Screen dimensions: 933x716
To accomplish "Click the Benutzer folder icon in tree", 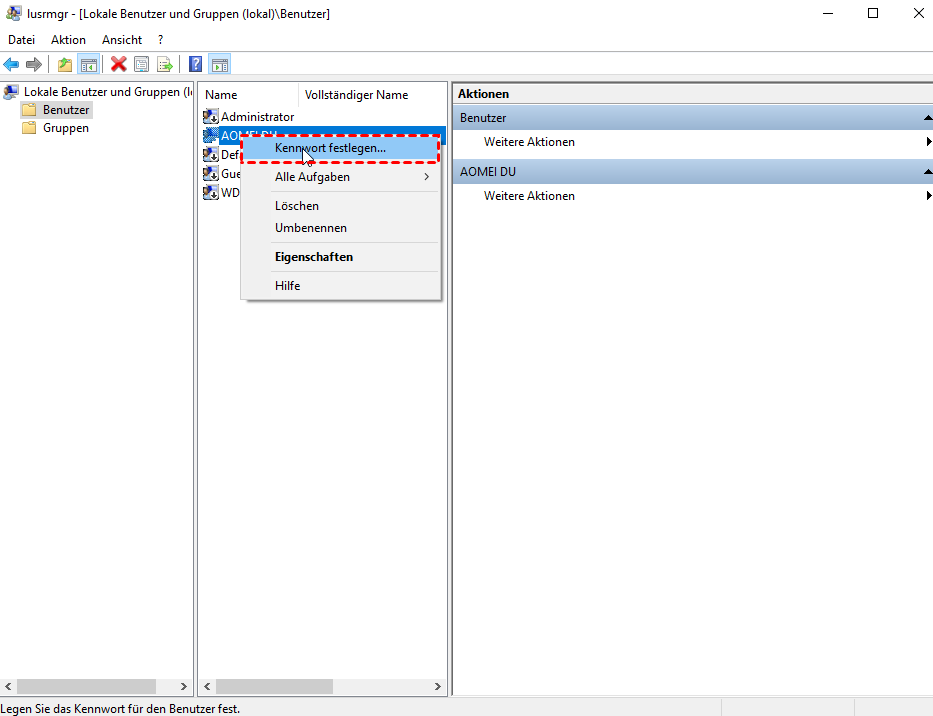I will (x=29, y=110).
